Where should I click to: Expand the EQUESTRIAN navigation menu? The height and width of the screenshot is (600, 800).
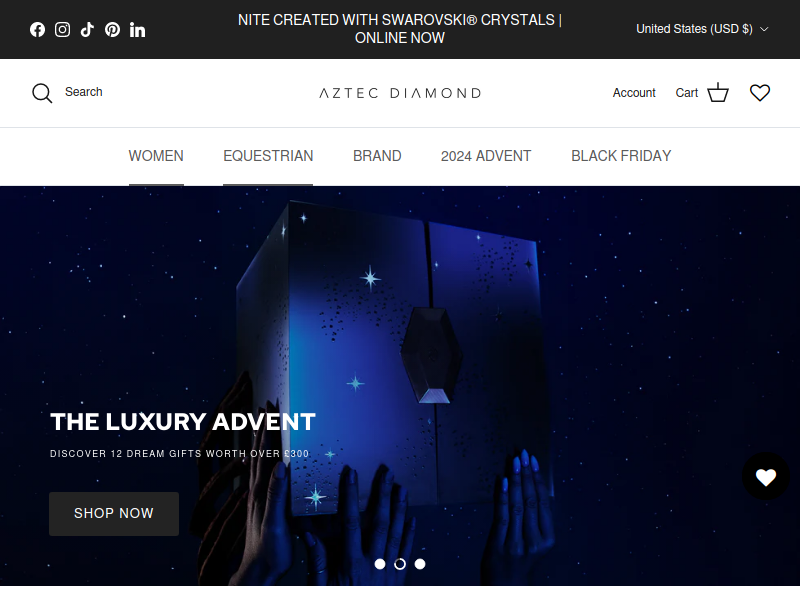pos(268,156)
